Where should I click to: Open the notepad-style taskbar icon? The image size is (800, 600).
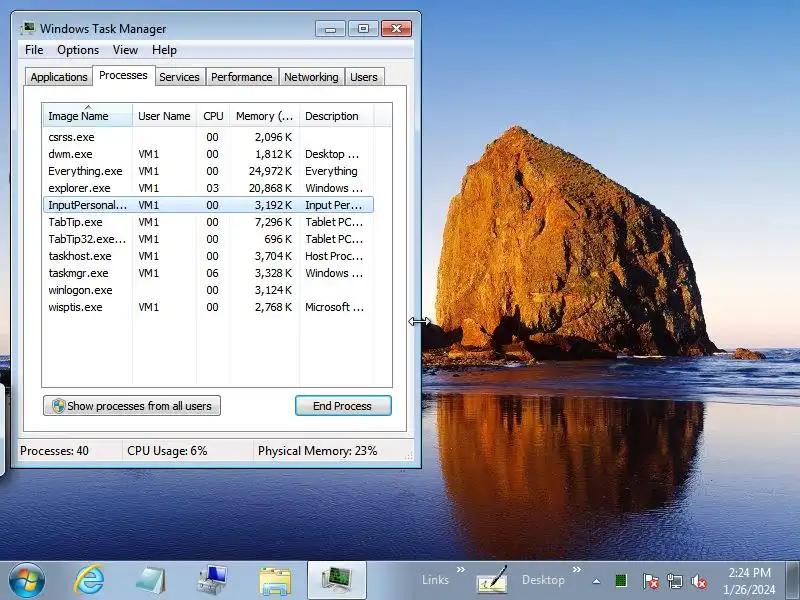coord(151,581)
